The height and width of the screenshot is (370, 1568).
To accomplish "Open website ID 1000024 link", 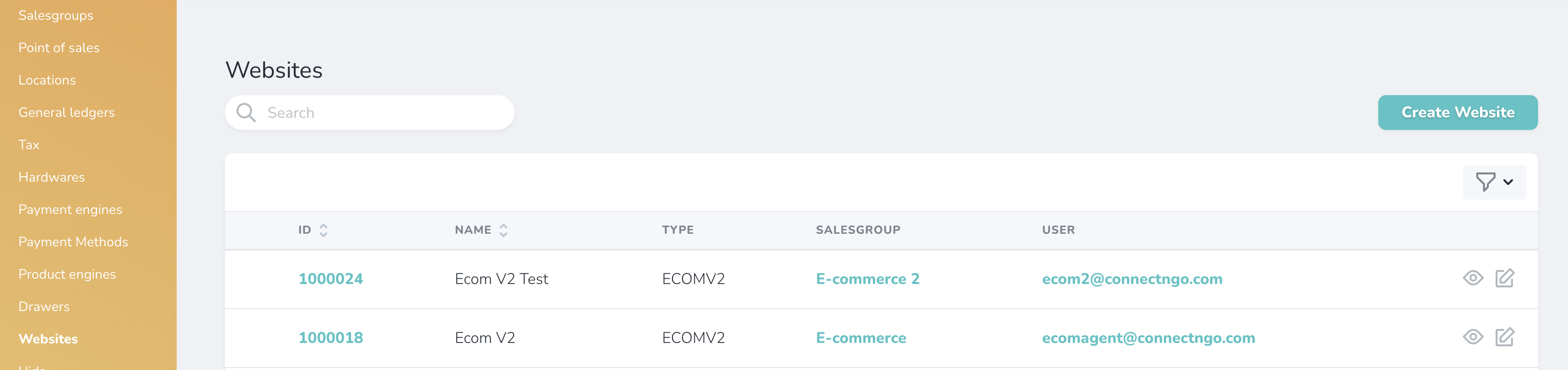I will coord(331,279).
